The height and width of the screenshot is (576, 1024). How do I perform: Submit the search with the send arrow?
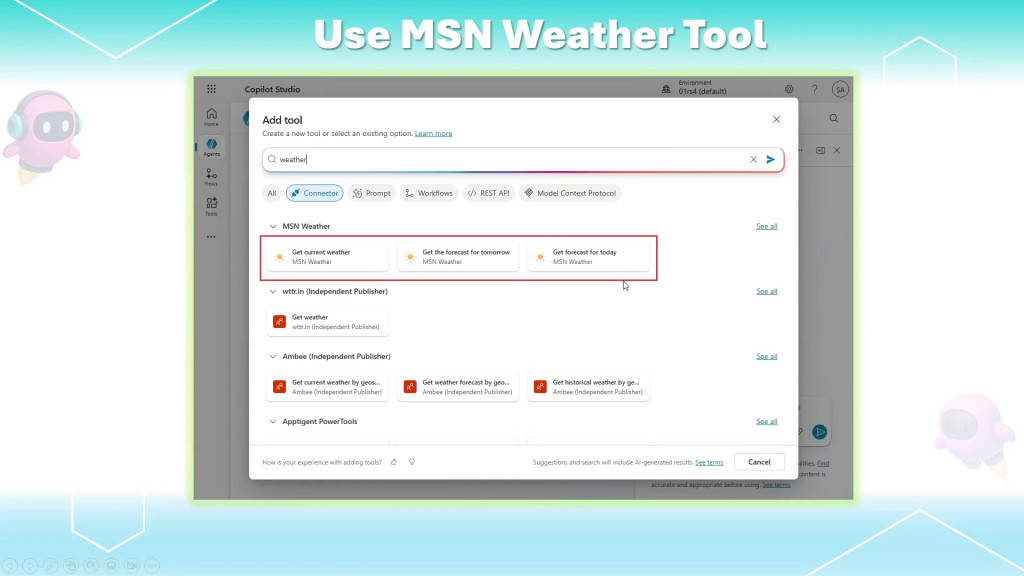pos(771,159)
